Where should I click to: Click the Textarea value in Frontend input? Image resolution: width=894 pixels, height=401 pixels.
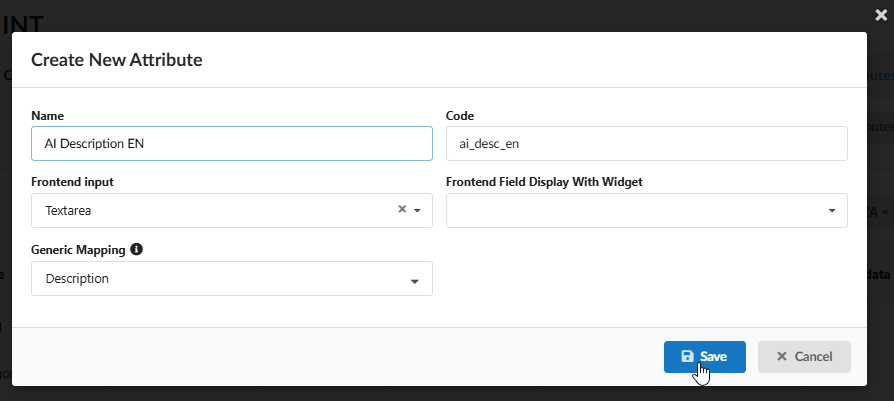coord(70,211)
